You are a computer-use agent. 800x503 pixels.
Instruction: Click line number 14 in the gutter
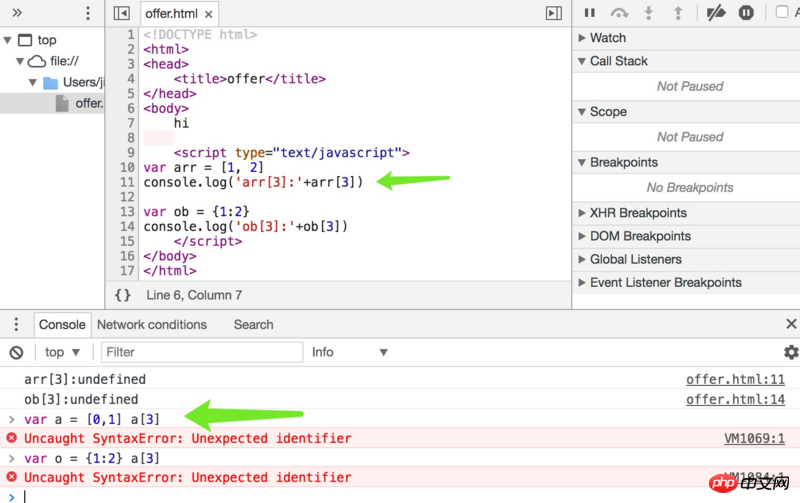pyautogui.click(x=127, y=227)
